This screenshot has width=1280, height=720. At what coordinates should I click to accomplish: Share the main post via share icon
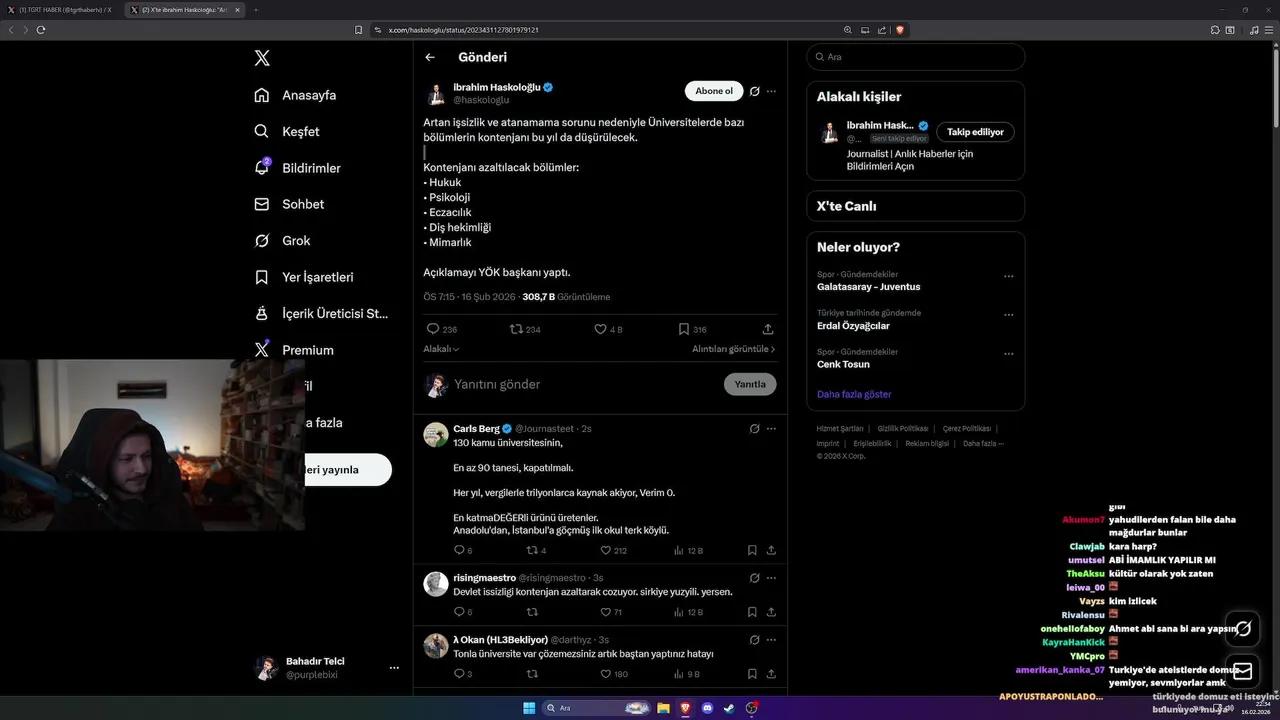tap(768, 329)
